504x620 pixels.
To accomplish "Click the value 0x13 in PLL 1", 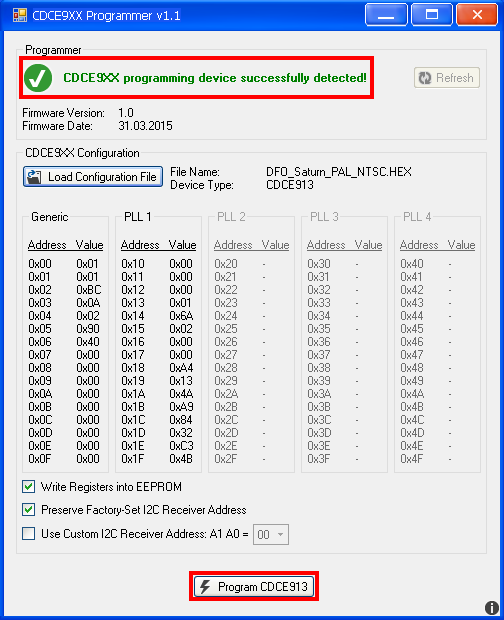I will tap(181, 381).
